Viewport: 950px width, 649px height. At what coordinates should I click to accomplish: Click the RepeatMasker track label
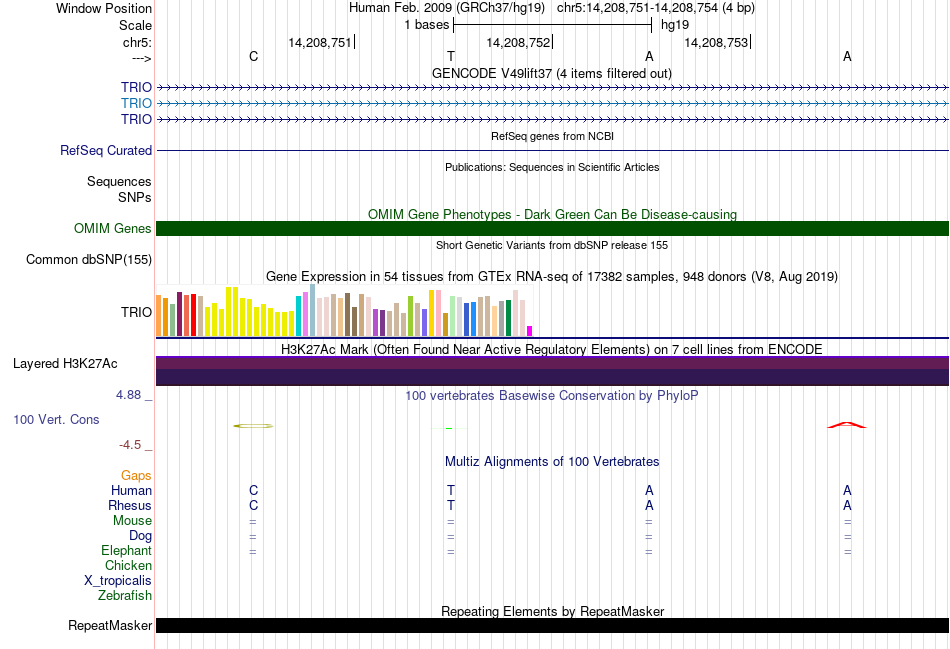click(x=110, y=625)
